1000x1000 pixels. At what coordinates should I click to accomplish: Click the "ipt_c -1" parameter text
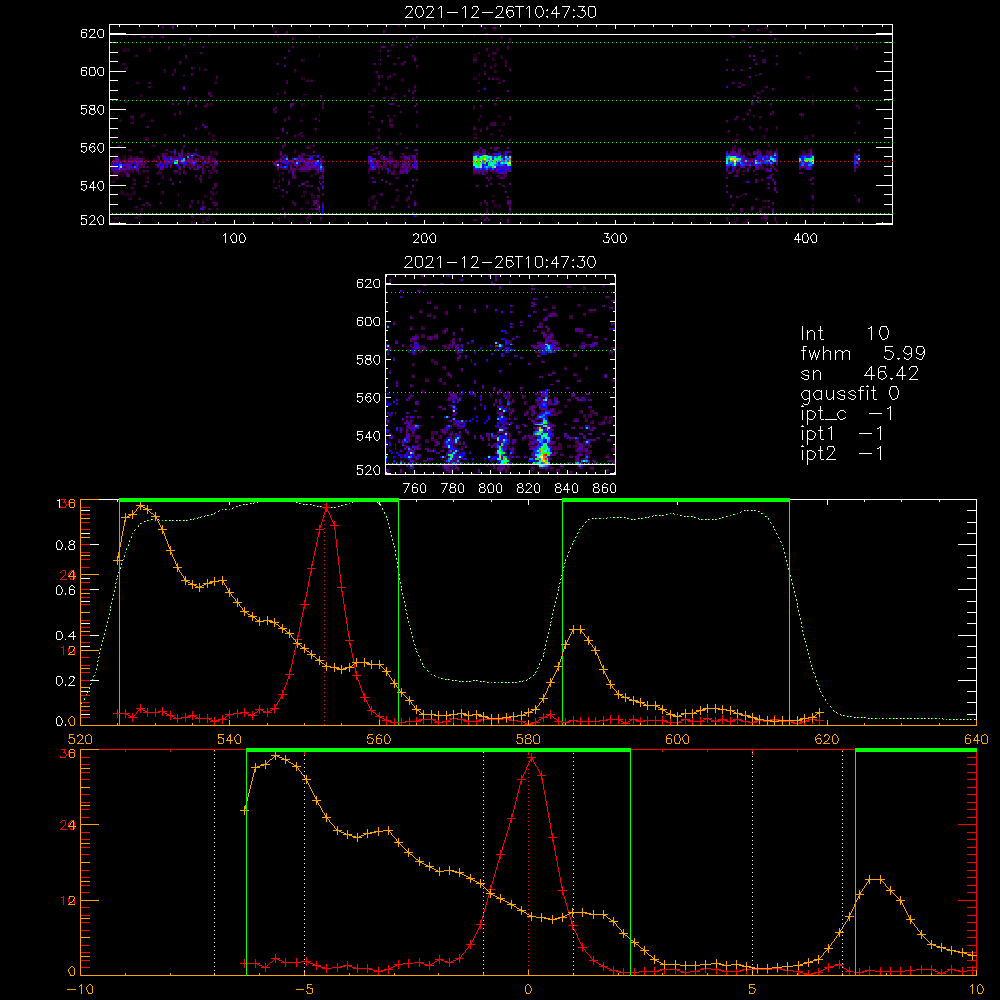pyautogui.click(x=847, y=414)
